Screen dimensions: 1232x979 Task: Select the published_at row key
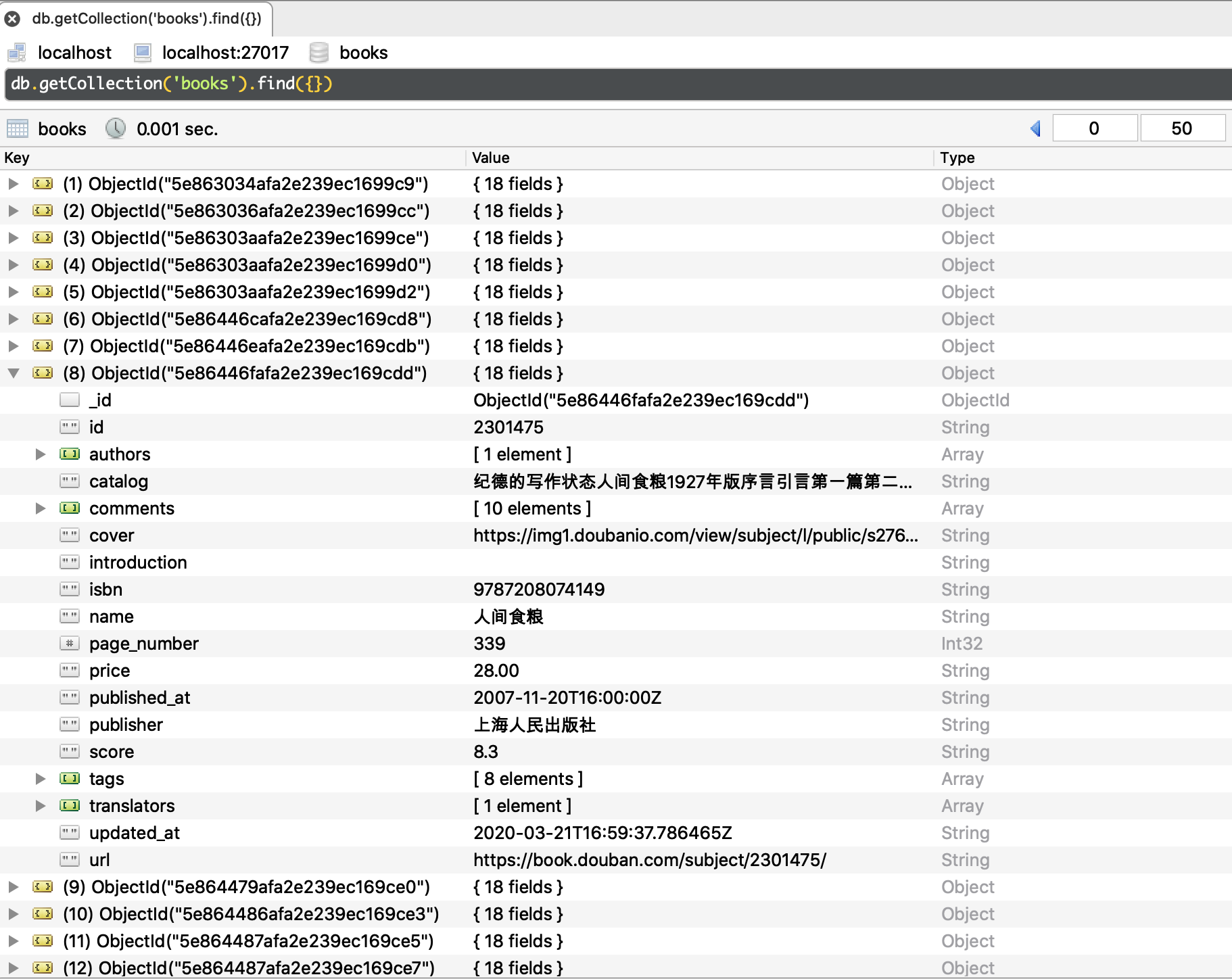pyautogui.click(x=140, y=698)
